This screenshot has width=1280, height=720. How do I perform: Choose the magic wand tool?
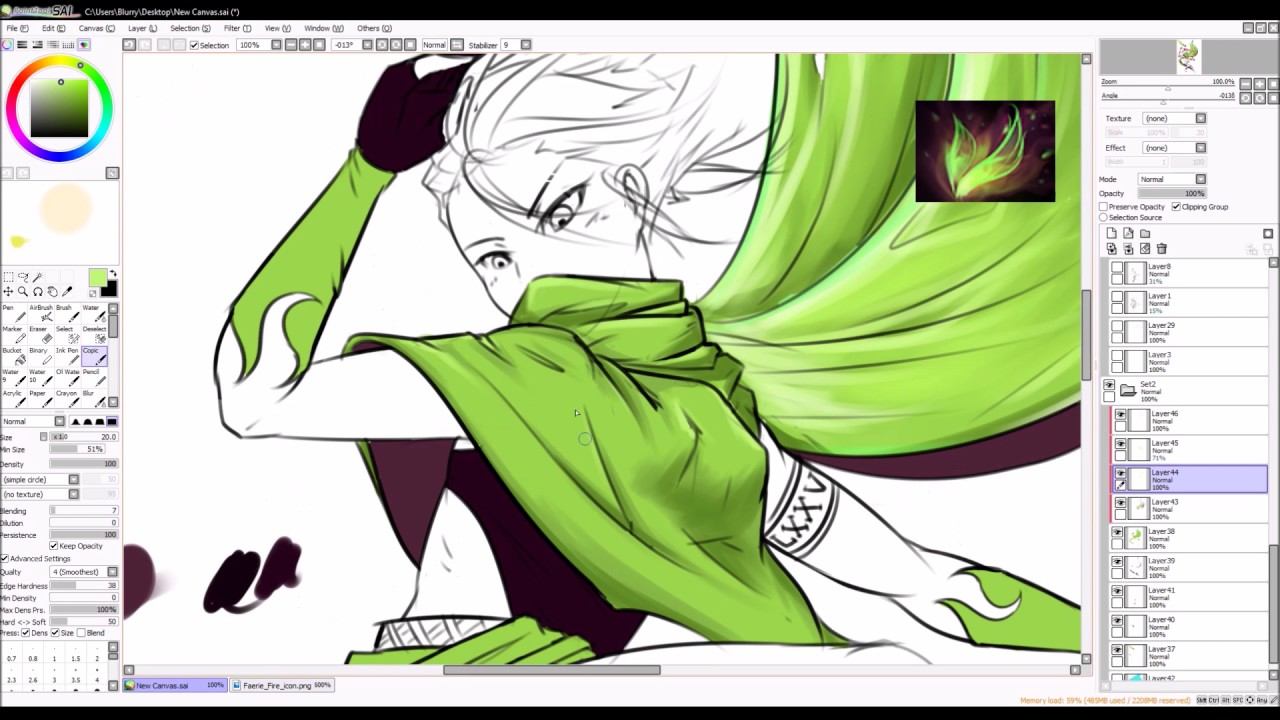tap(38, 277)
